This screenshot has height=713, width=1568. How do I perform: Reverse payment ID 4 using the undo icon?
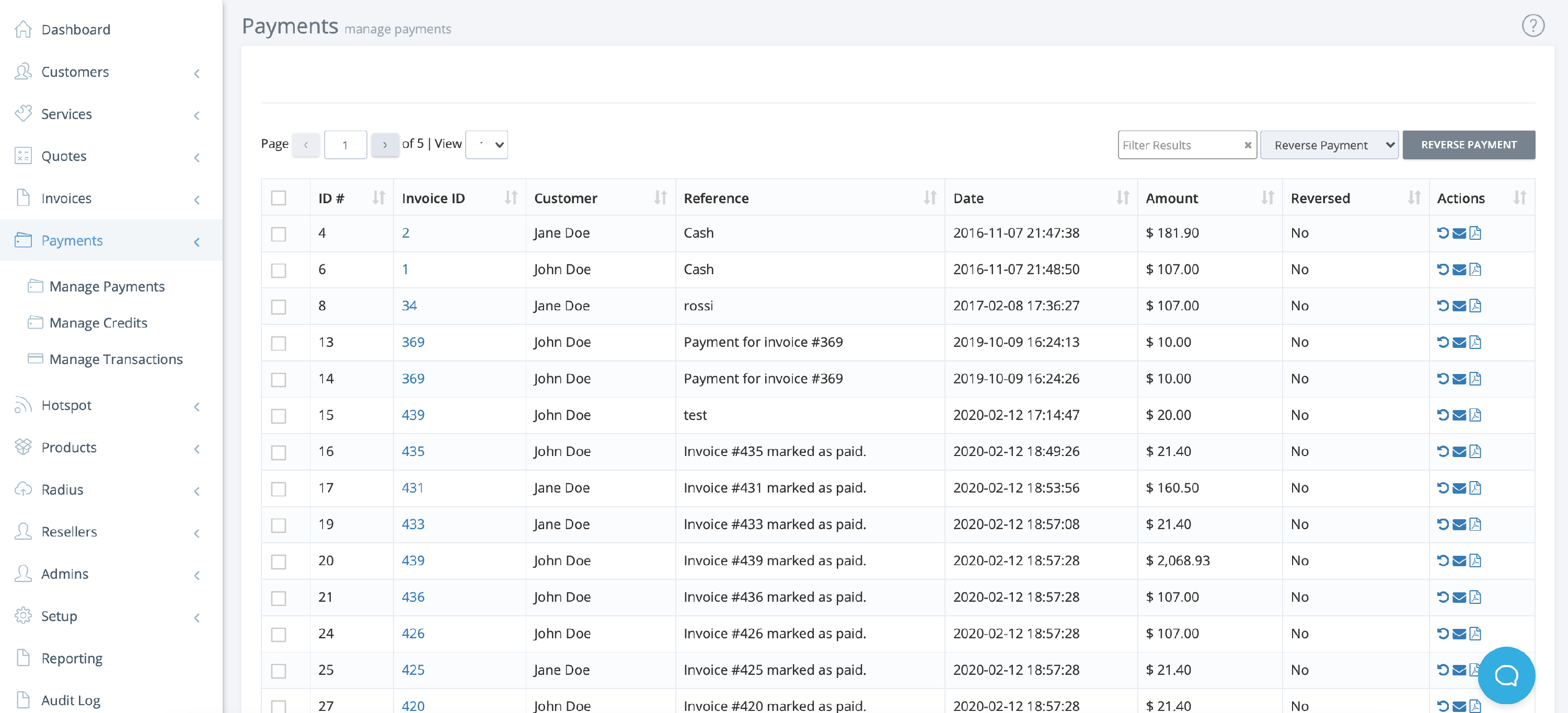point(1443,233)
